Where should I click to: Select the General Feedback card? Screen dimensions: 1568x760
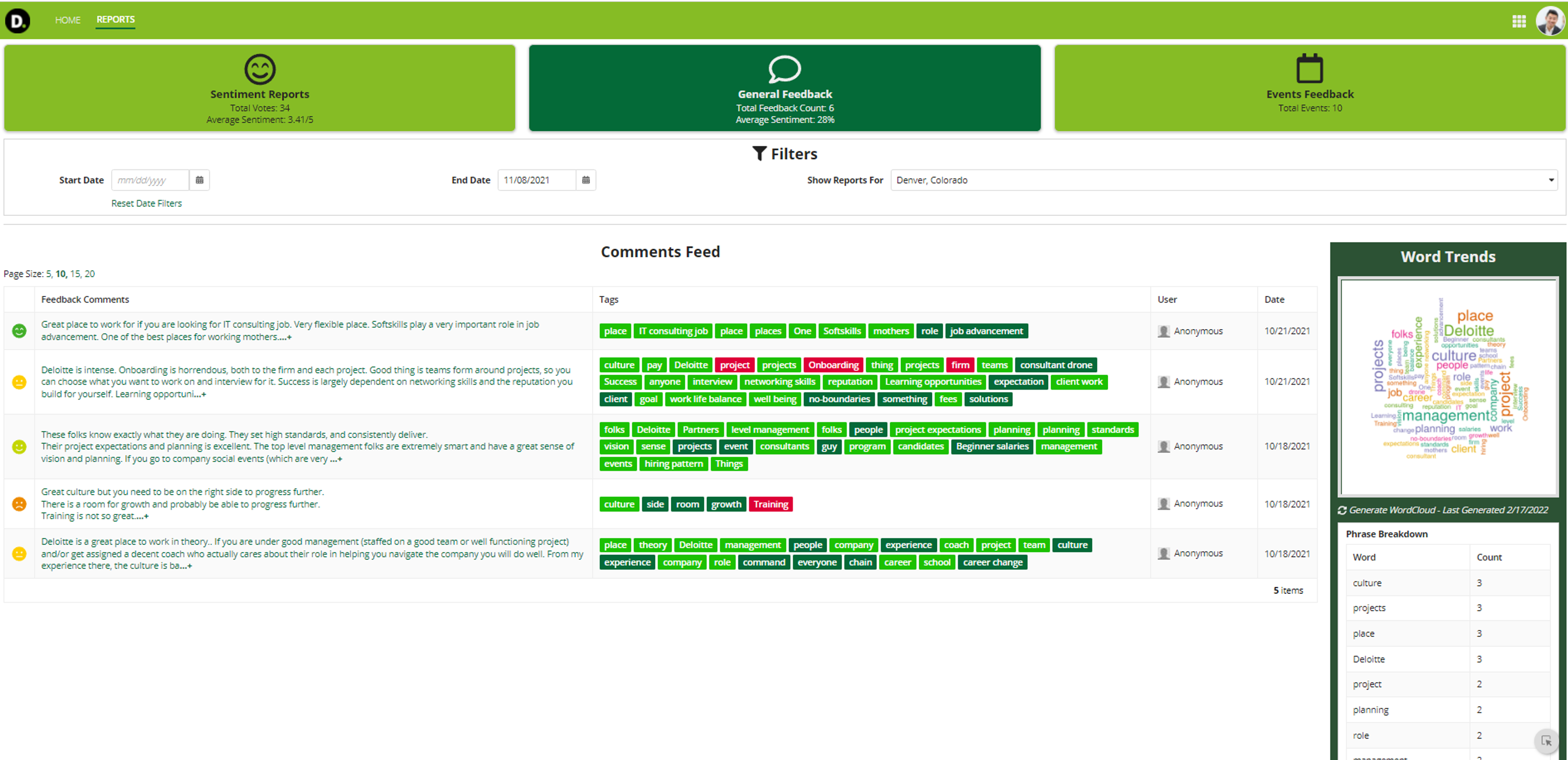784,88
